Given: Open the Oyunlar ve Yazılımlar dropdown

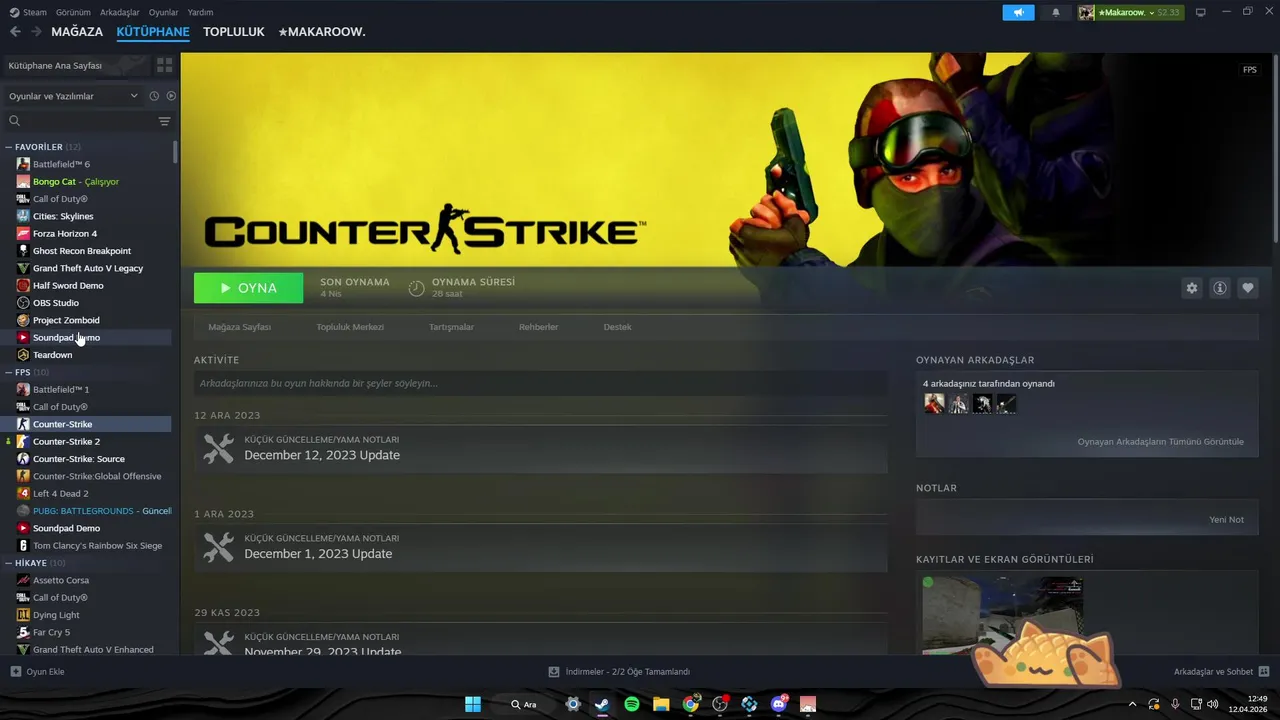Looking at the screenshot, I should [x=73, y=96].
